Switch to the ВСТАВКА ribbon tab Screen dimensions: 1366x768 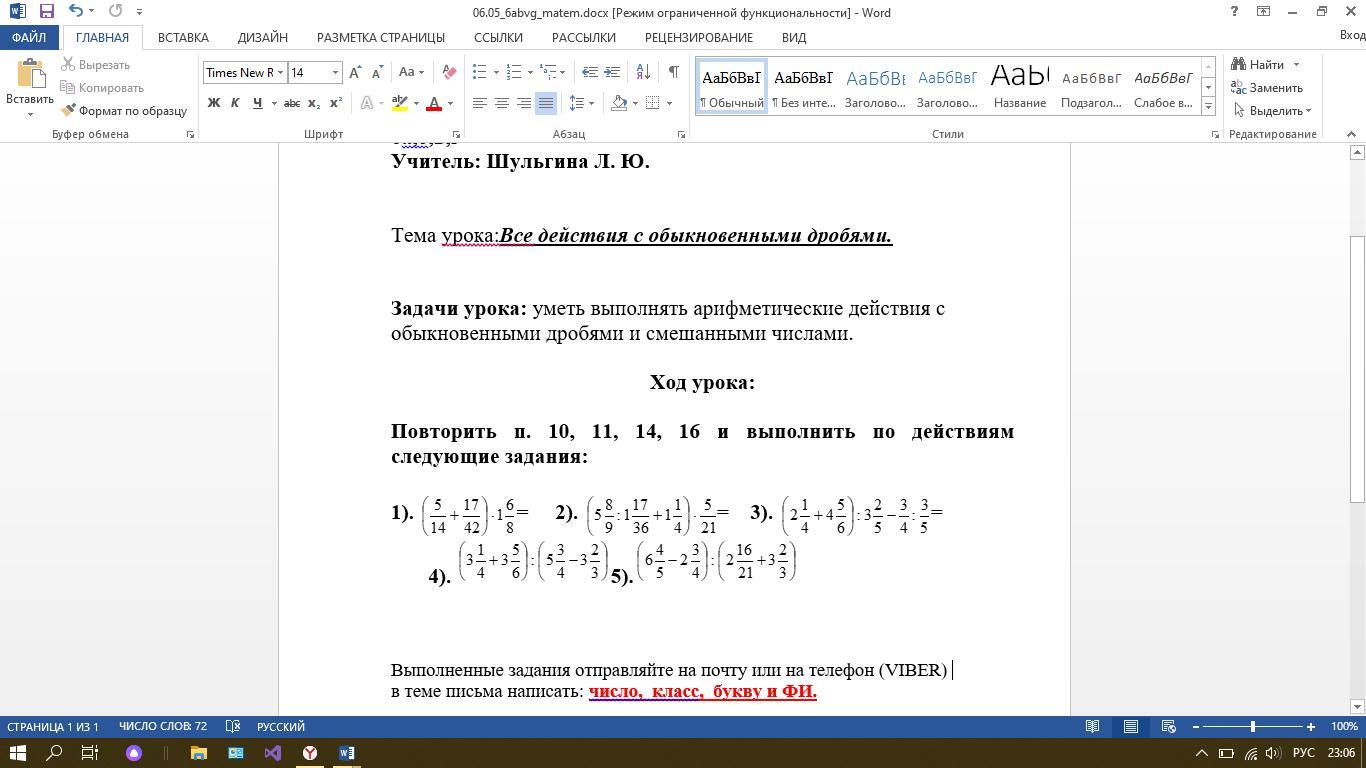coord(183,37)
